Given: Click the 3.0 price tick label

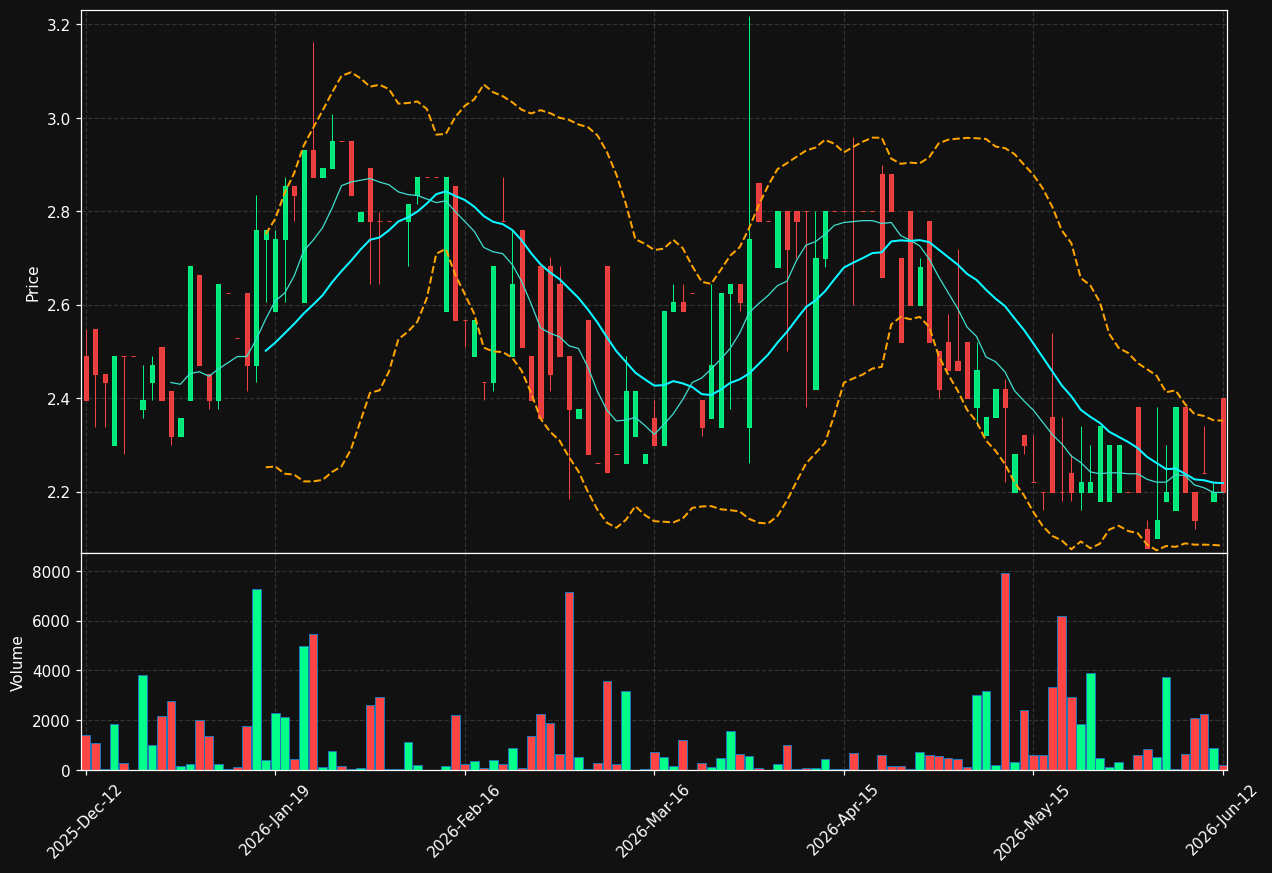Looking at the screenshot, I should (61, 119).
